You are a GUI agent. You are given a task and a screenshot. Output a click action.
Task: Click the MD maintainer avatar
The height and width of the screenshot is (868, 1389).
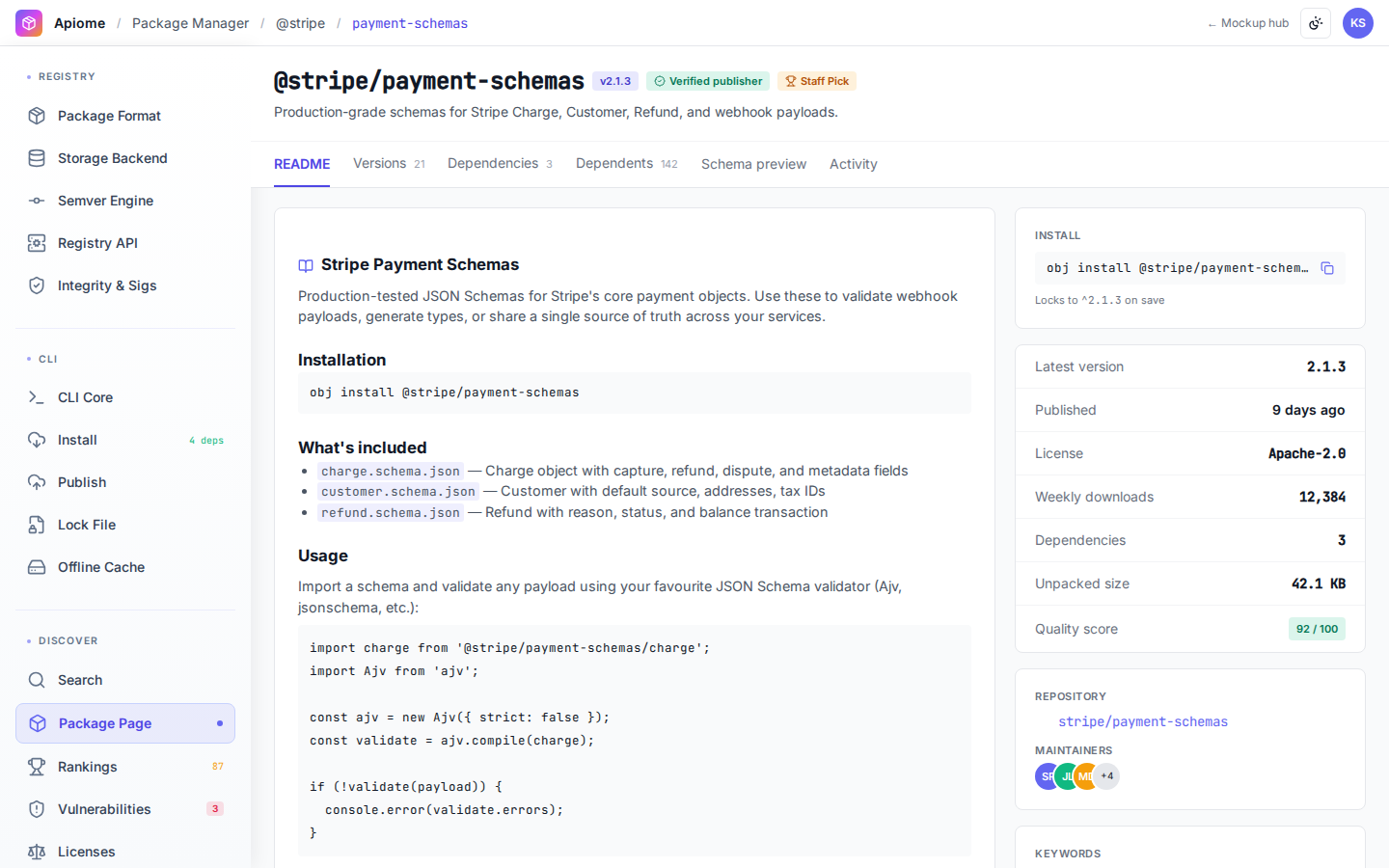(1085, 776)
